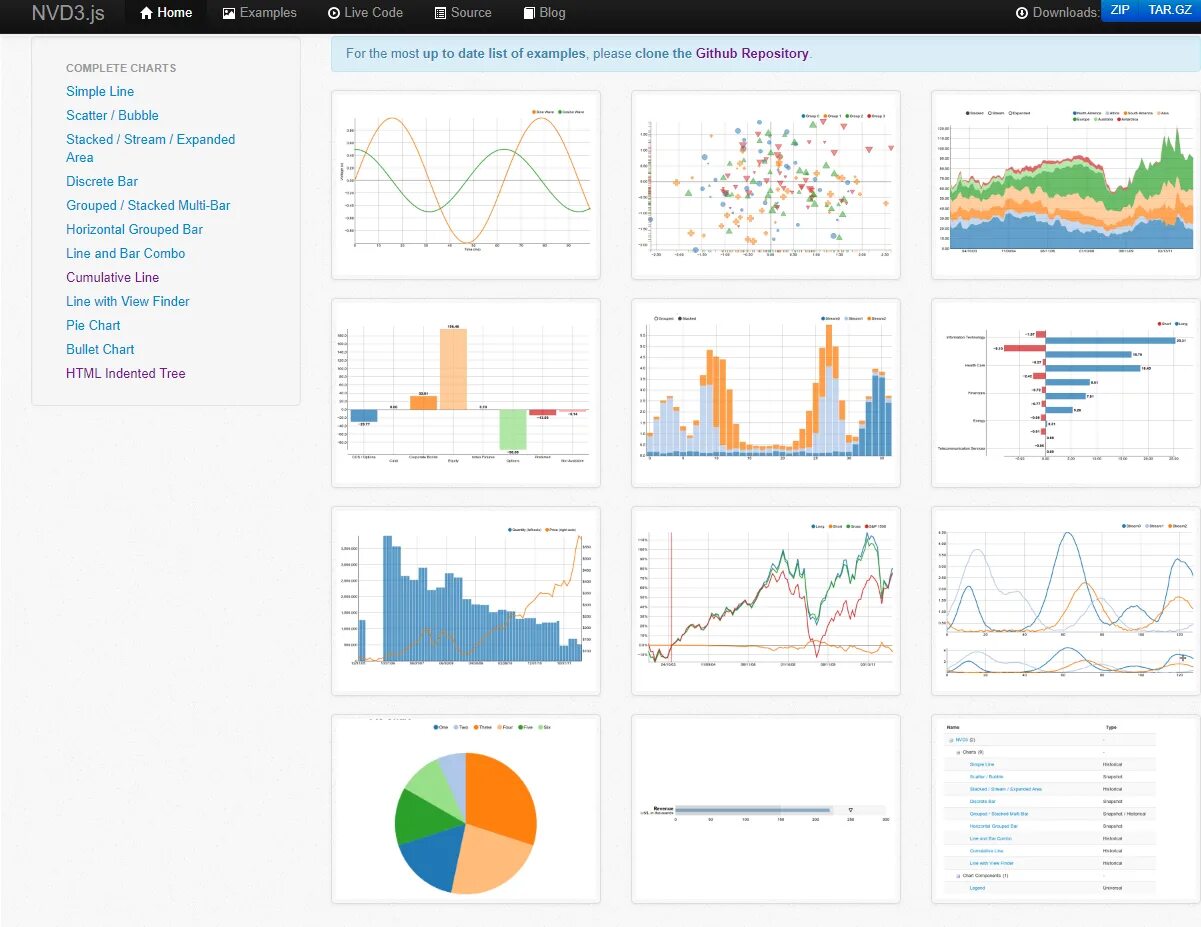This screenshot has height=927, width=1201.
Task: Toggle Long legend in horizontal bar chart
Action: [x=1179, y=324]
